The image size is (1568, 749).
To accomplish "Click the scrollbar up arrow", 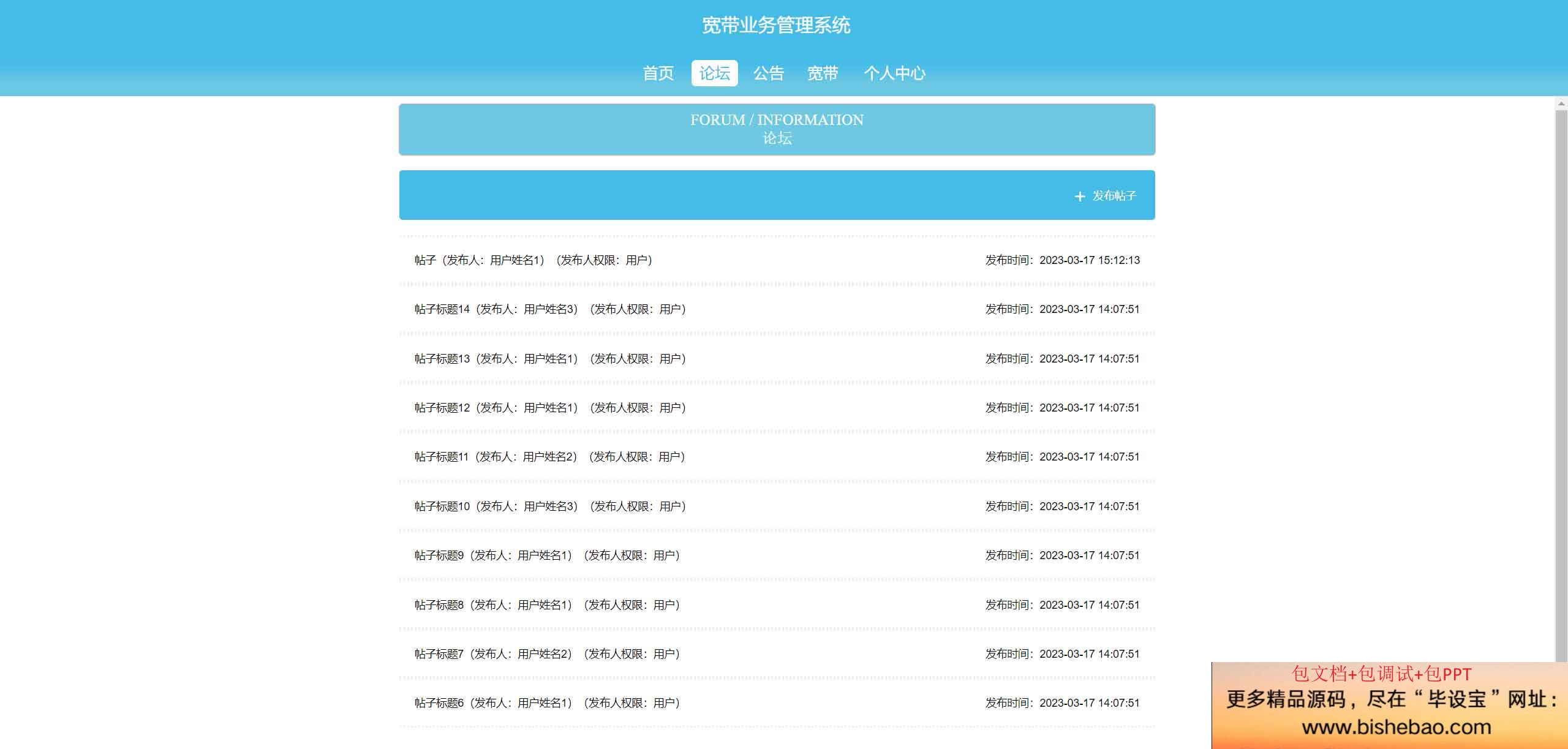I will 1561,103.
